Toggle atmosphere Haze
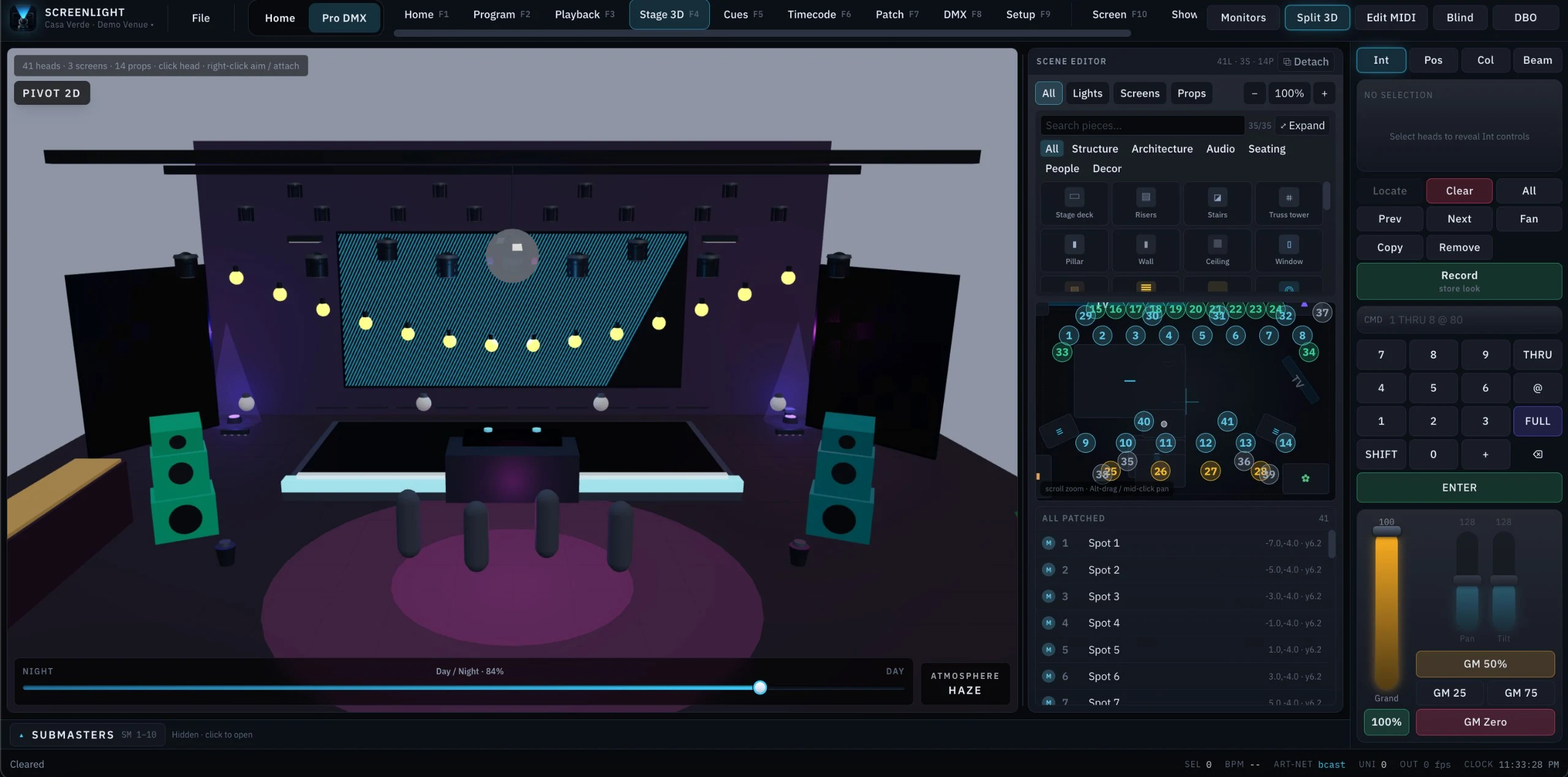Image resolution: width=1568 pixels, height=777 pixels. coord(965,683)
